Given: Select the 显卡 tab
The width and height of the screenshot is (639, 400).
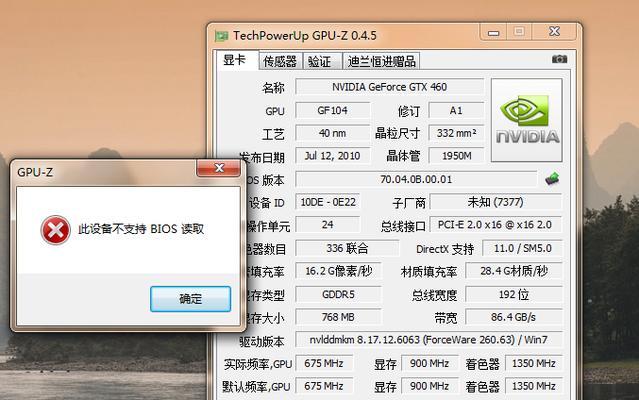Looking at the screenshot, I should click(236, 60).
